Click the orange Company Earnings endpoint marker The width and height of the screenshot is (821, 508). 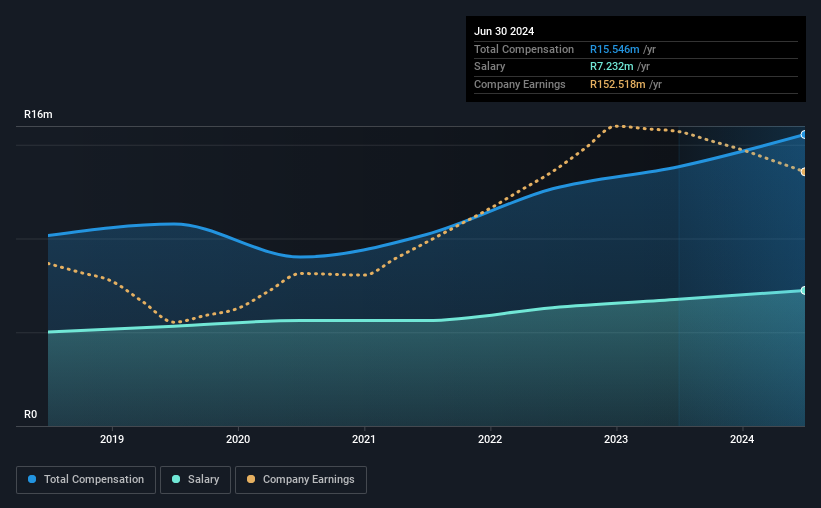803,172
